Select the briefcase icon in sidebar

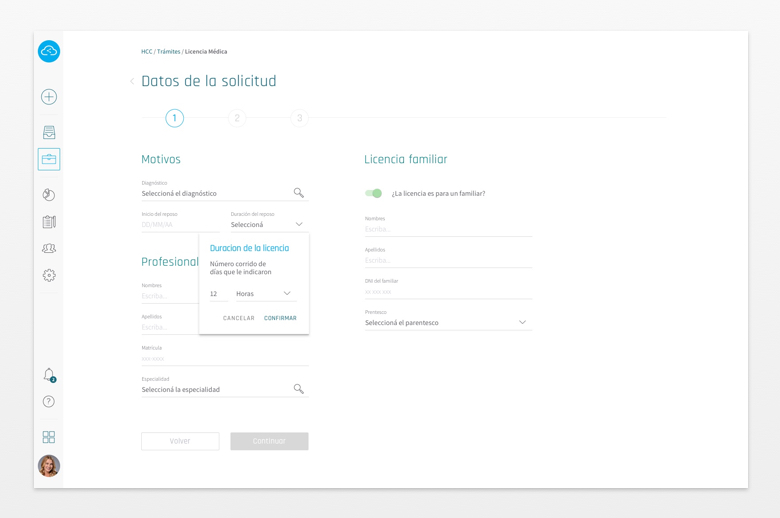(x=49, y=159)
